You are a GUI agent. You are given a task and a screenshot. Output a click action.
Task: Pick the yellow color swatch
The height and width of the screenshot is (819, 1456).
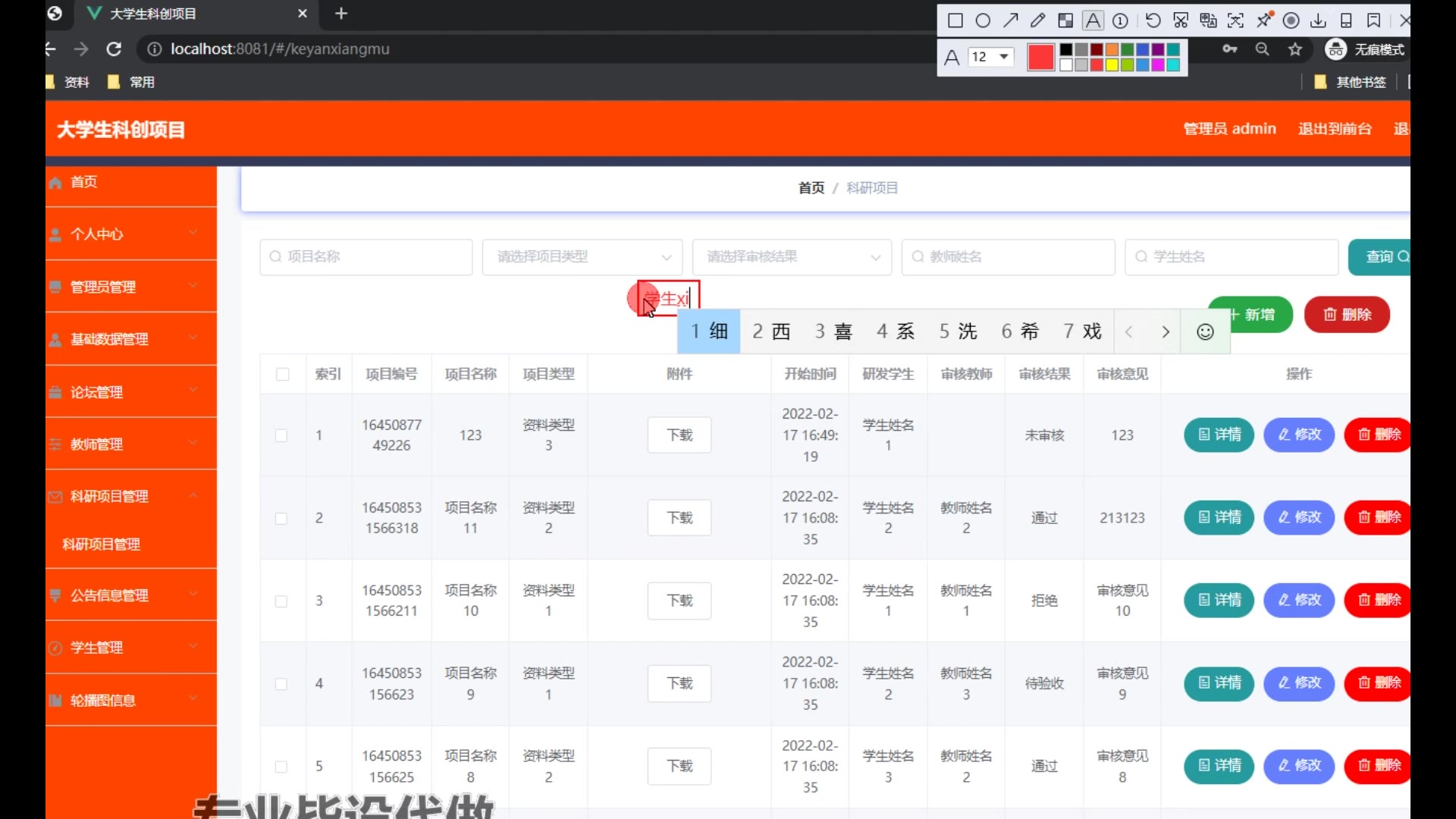pos(1112,65)
